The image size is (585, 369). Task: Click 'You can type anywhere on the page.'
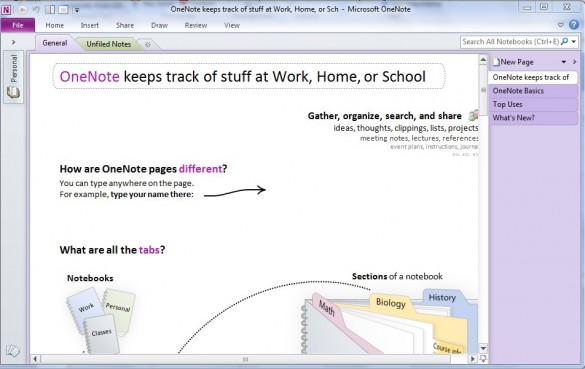(x=126, y=183)
